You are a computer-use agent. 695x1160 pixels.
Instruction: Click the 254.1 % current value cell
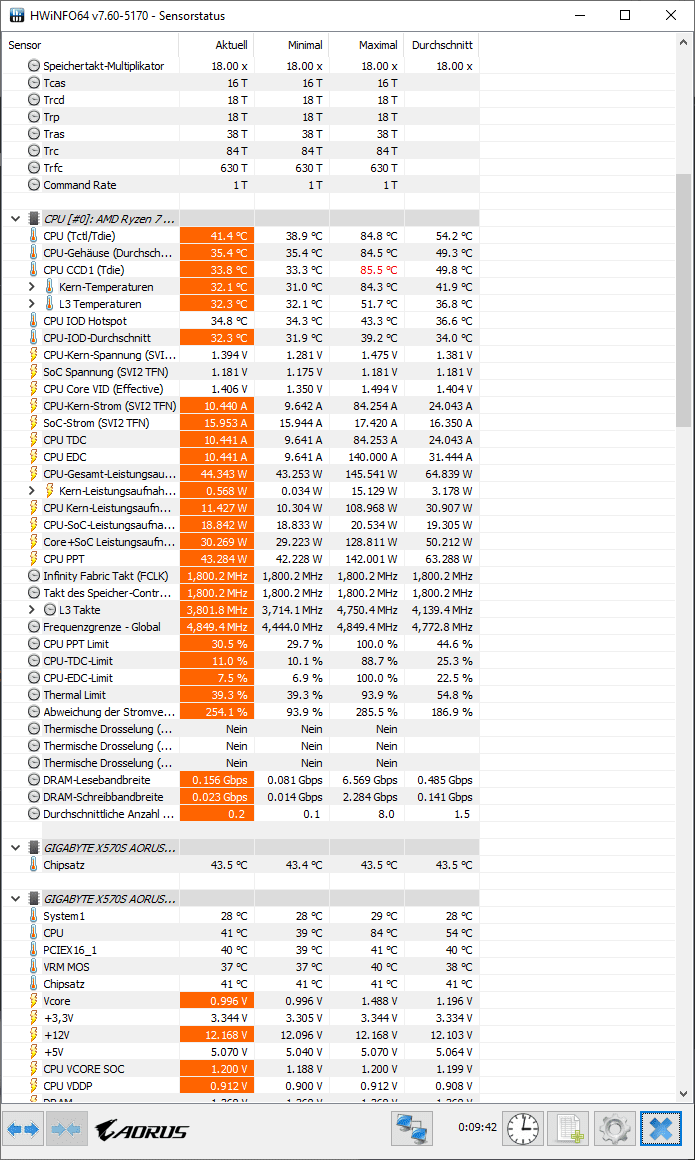pyautogui.click(x=217, y=712)
